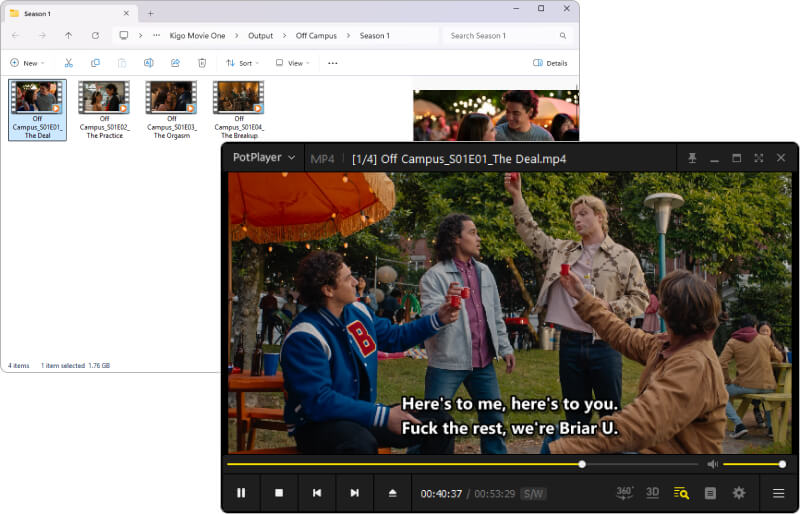The height and width of the screenshot is (514, 800).
Task: Toggle 3D video mode
Action: click(653, 493)
